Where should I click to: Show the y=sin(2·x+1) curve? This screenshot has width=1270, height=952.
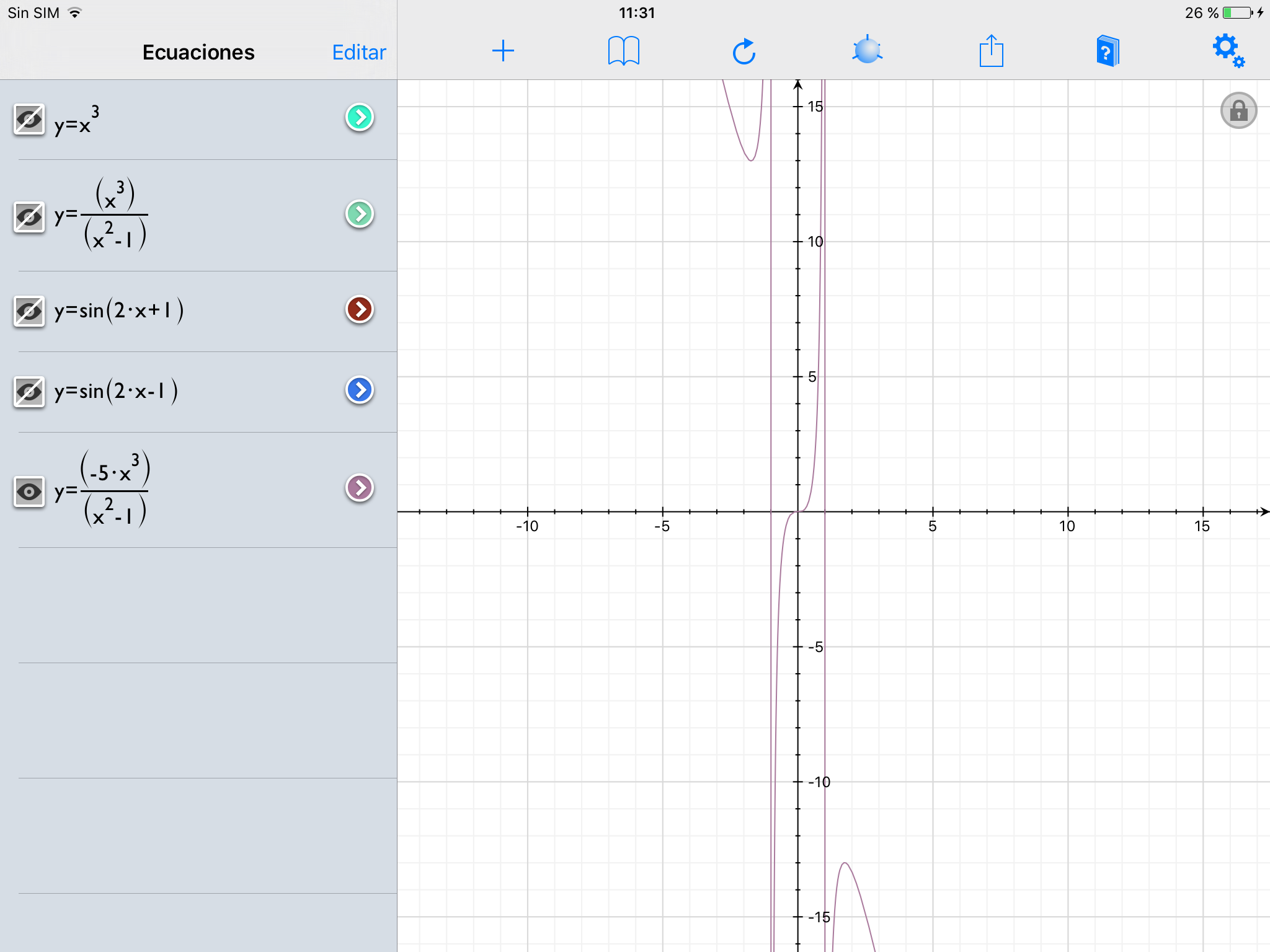[x=29, y=311]
